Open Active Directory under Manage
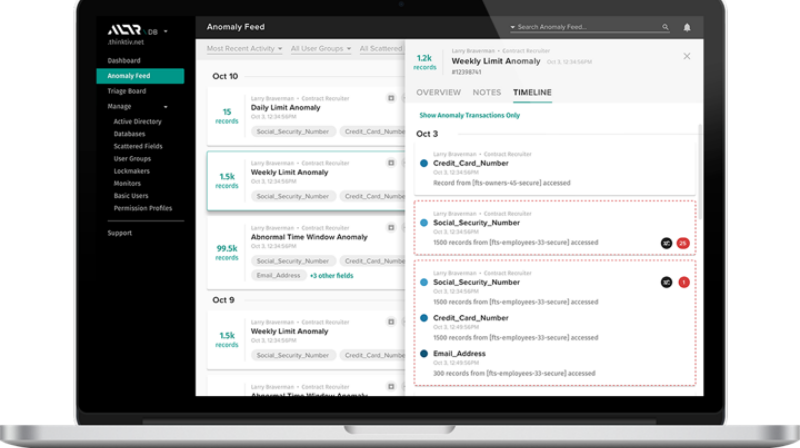The height and width of the screenshot is (448, 800). point(137,121)
